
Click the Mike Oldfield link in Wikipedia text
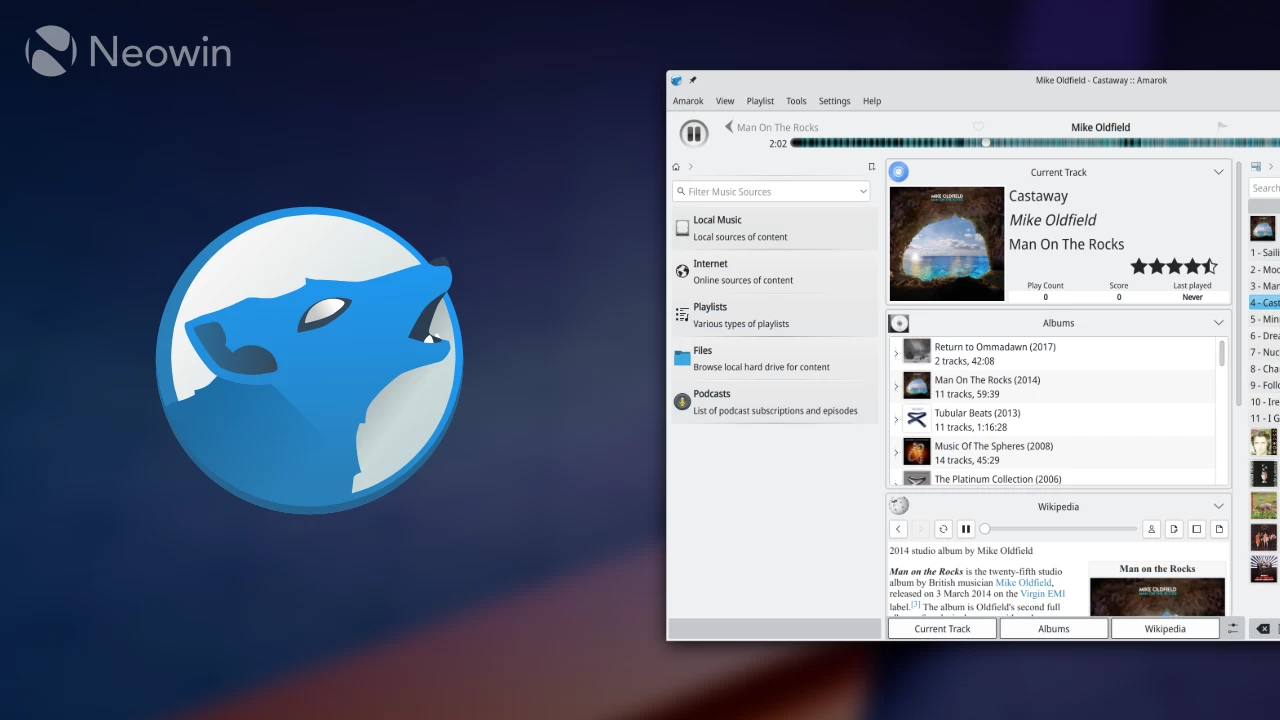click(x=1023, y=582)
